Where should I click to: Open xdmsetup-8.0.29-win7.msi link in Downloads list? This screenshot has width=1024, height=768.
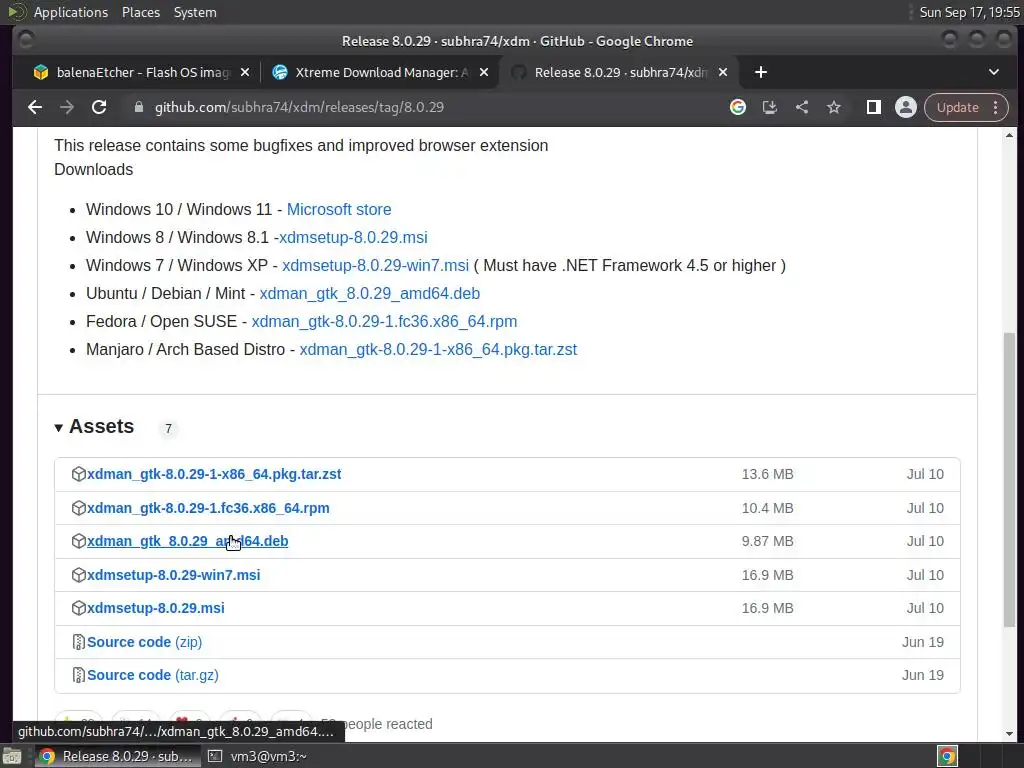click(x=376, y=266)
